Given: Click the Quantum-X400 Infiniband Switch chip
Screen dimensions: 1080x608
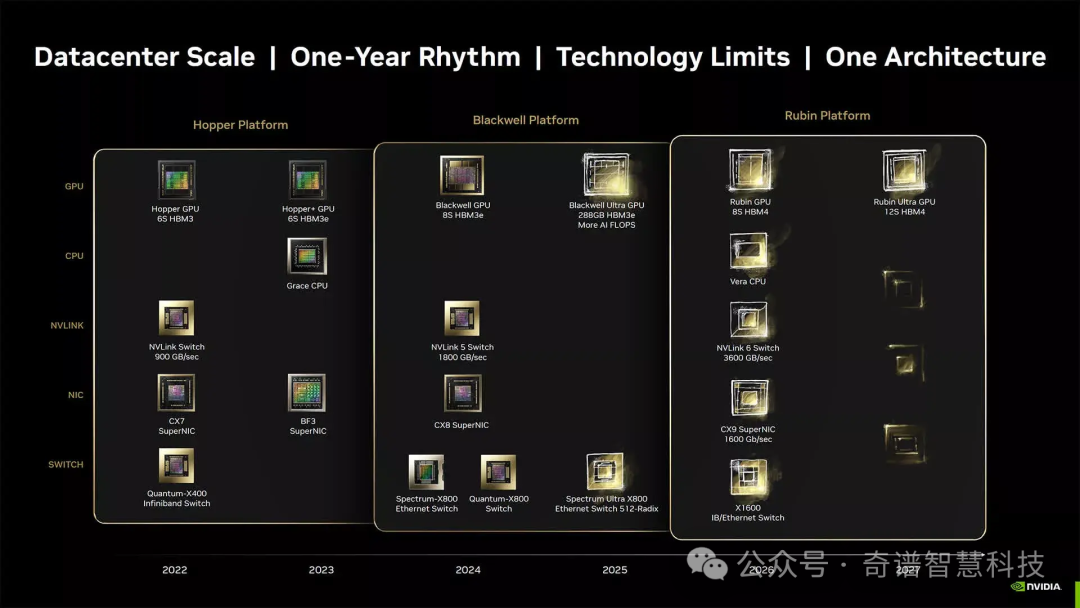Looking at the screenshot, I should 176,466.
